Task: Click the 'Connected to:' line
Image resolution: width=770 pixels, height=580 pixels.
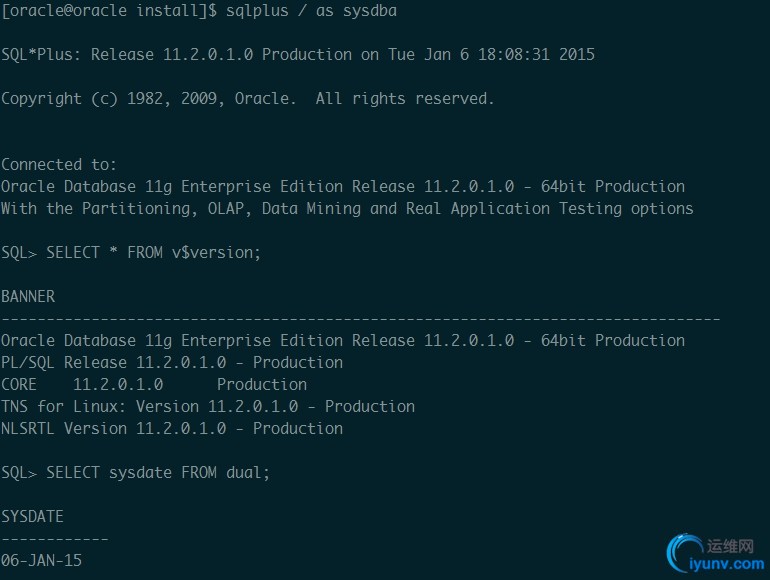Action: tap(59, 165)
